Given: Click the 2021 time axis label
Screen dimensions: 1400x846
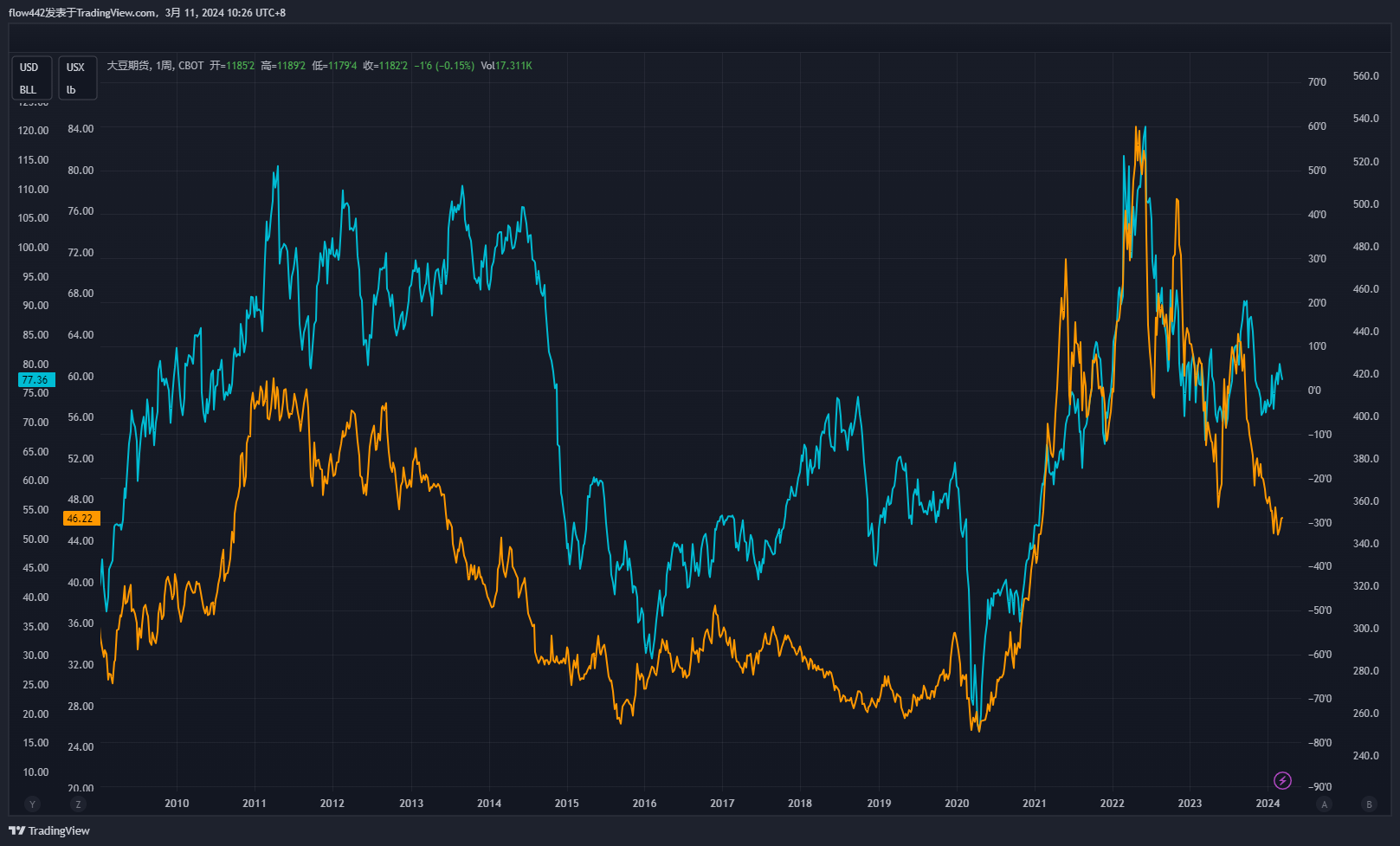Looking at the screenshot, I should 1035,804.
